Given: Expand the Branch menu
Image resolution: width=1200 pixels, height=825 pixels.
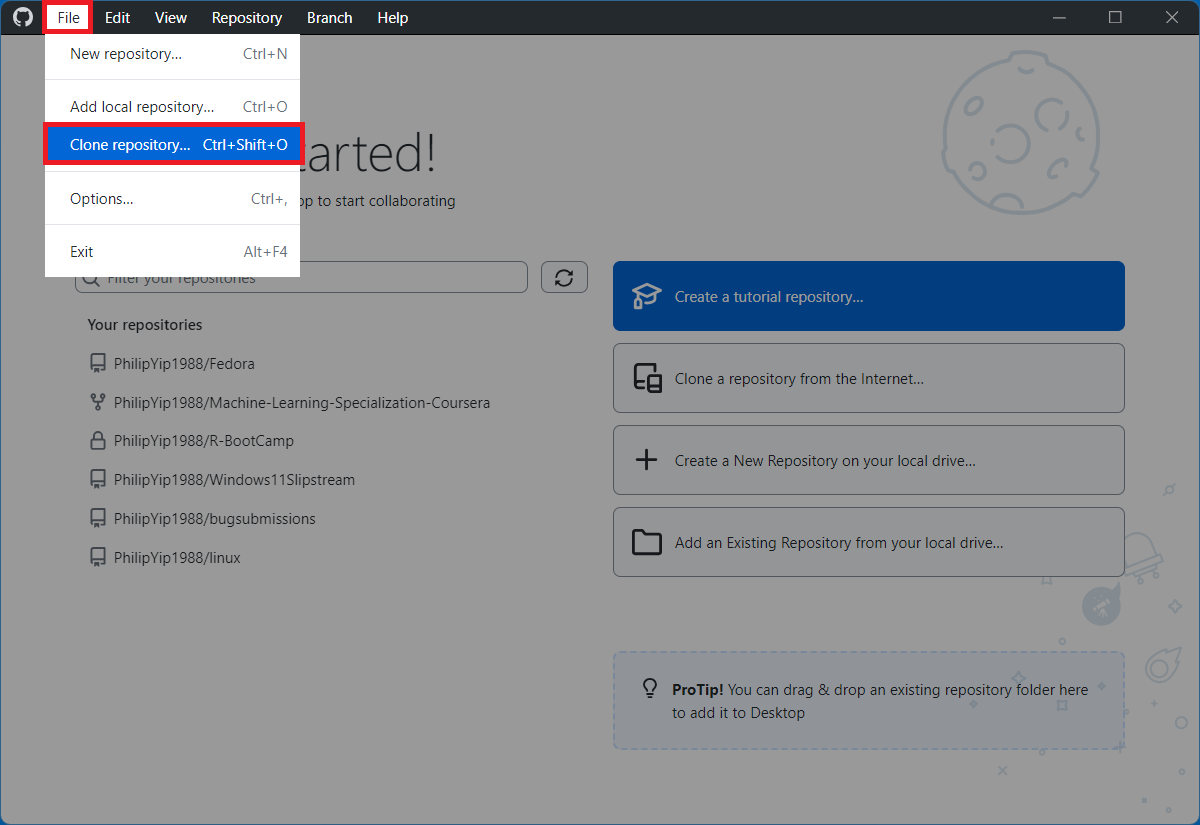Looking at the screenshot, I should (329, 18).
